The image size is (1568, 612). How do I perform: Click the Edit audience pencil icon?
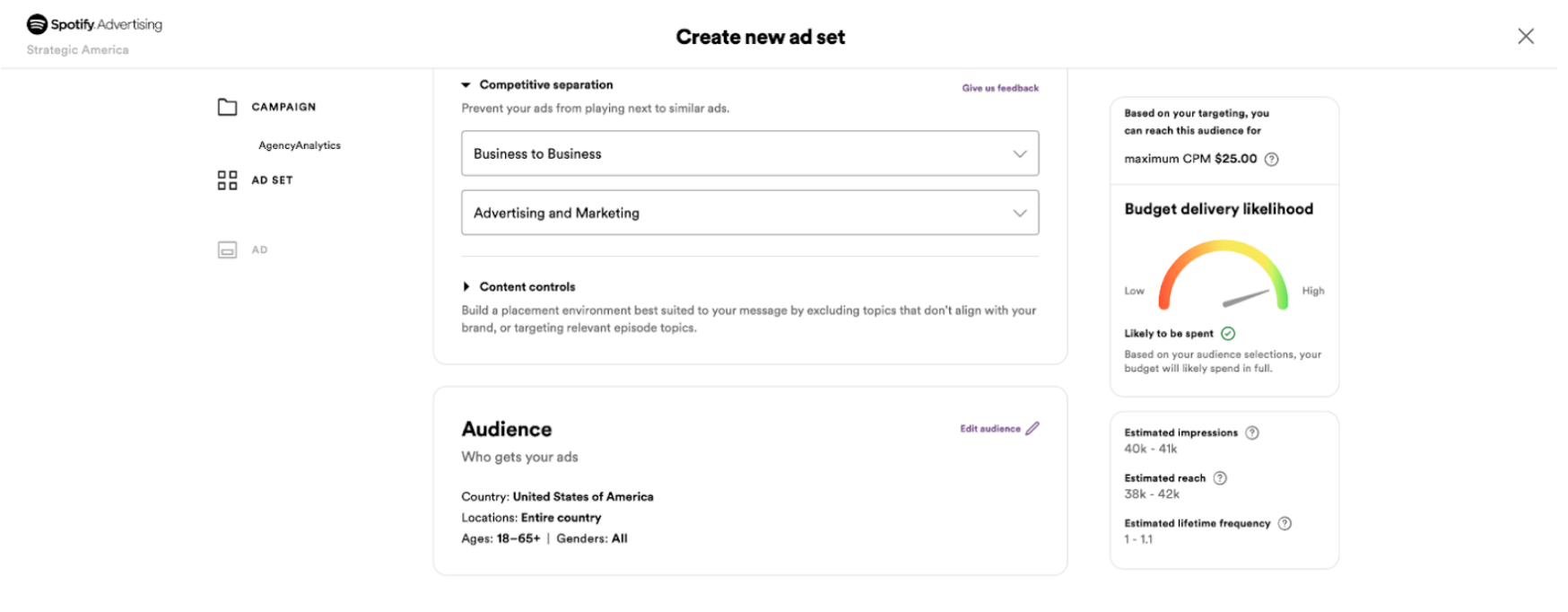[x=1032, y=429]
